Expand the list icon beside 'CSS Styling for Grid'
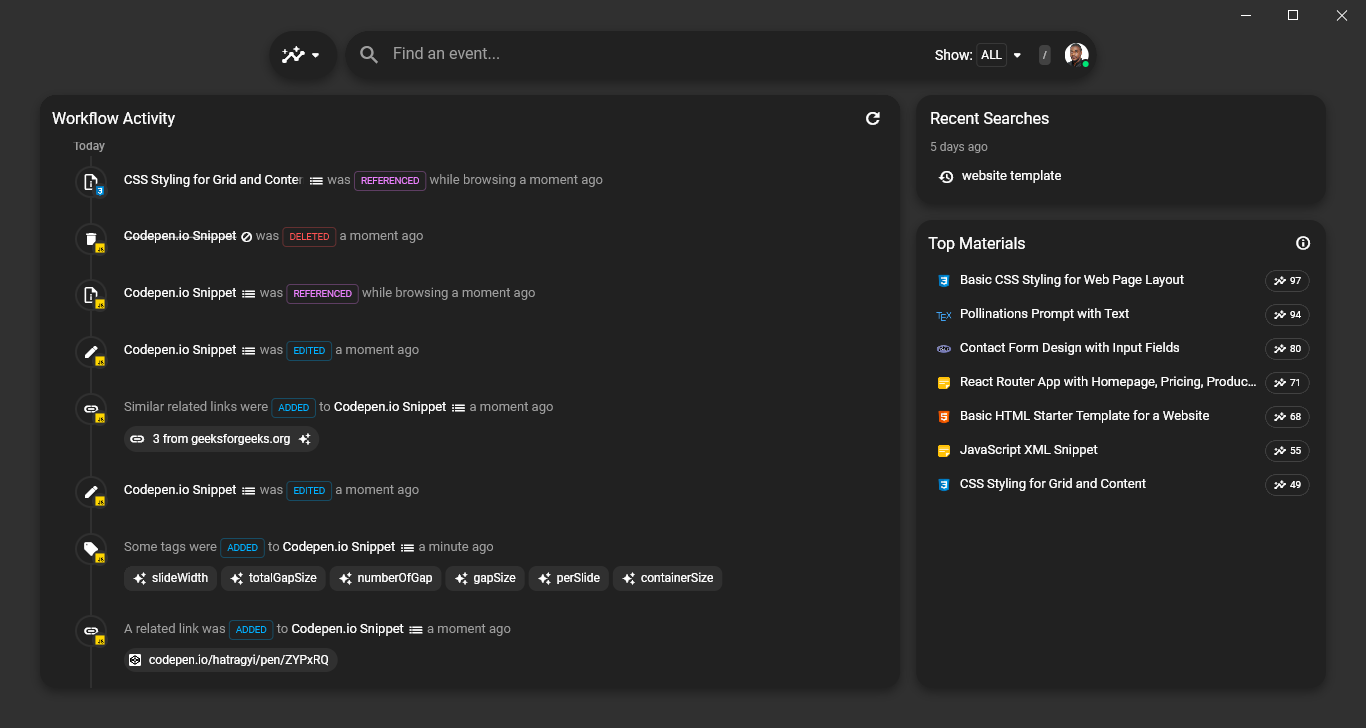The image size is (1366, 728). (x=314, y=180)
